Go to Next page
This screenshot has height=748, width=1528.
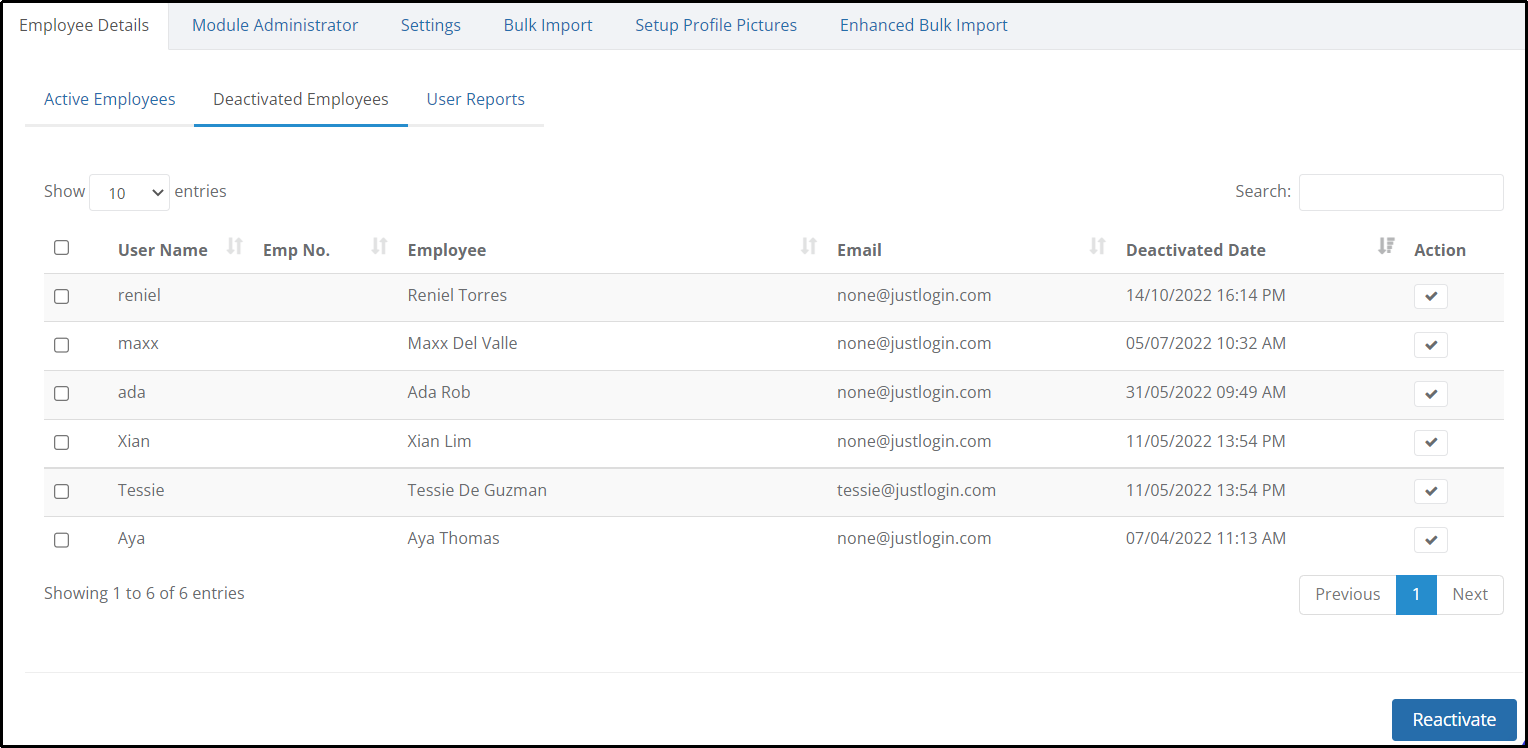coord(1470,594)
